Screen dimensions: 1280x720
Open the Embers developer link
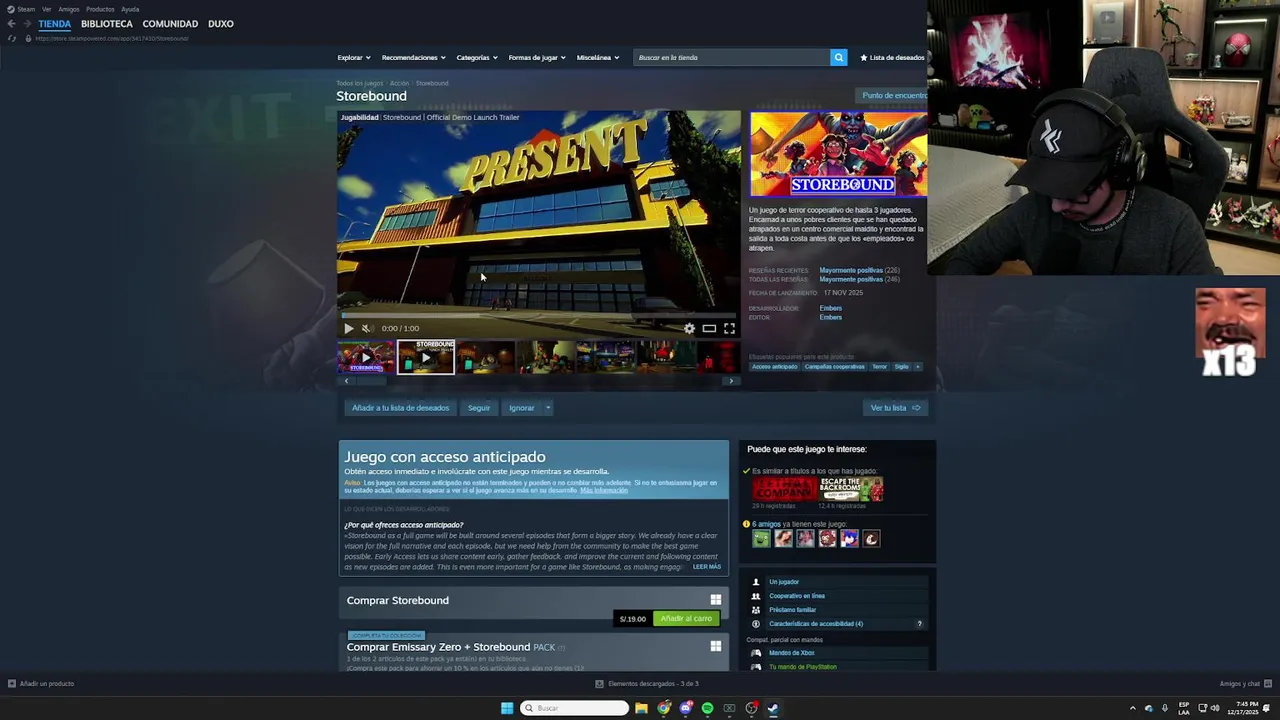[831, 308]
